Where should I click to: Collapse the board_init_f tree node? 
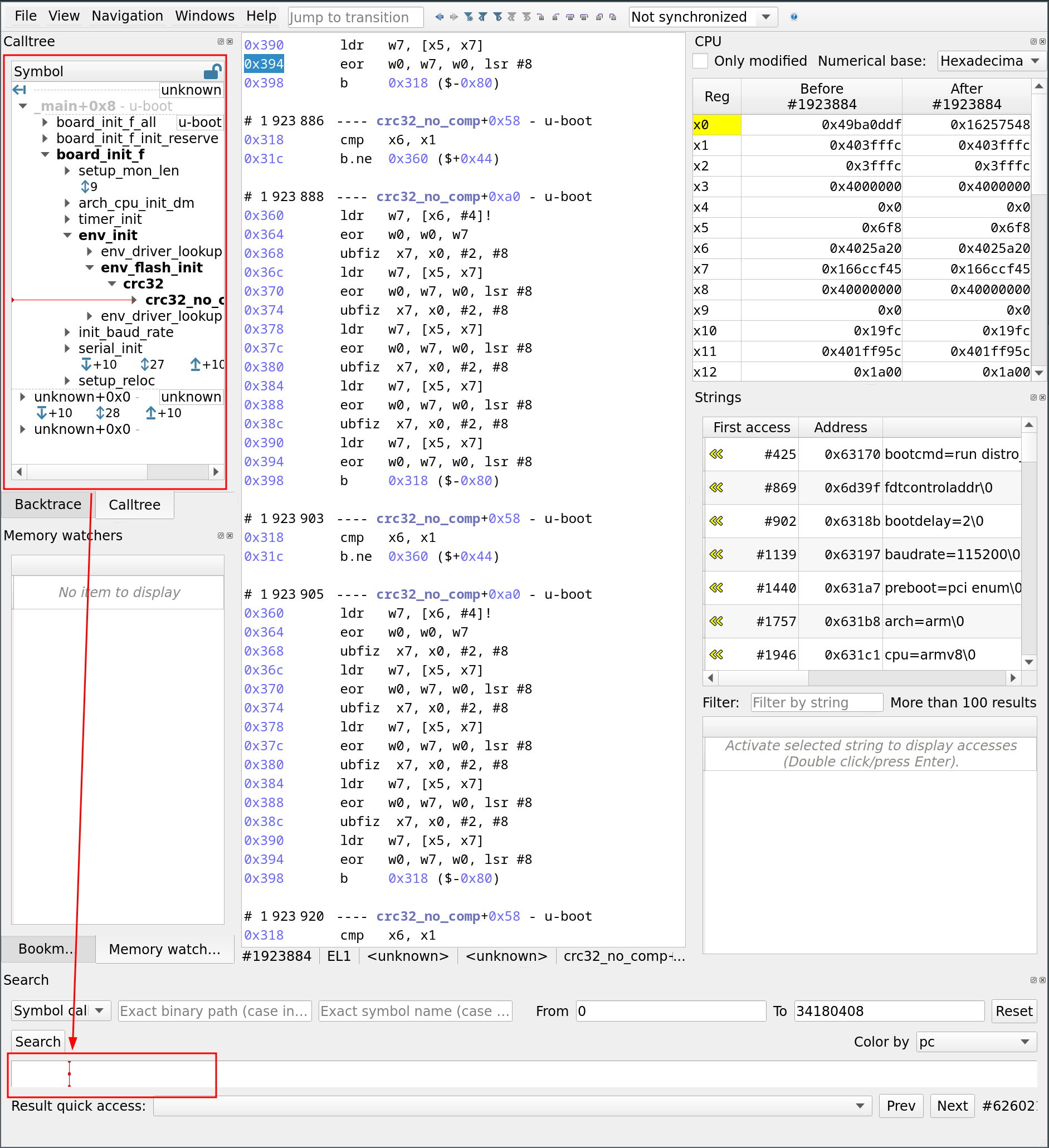[x=46, y=154]
